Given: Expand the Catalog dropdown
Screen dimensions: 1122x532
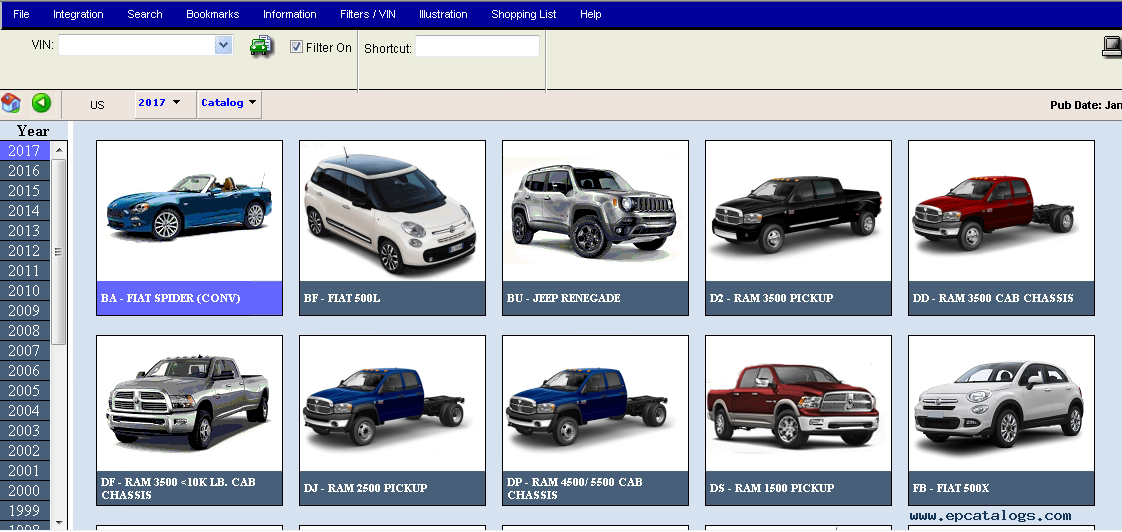Looking at the screenshot, I should tap(229, 102).
